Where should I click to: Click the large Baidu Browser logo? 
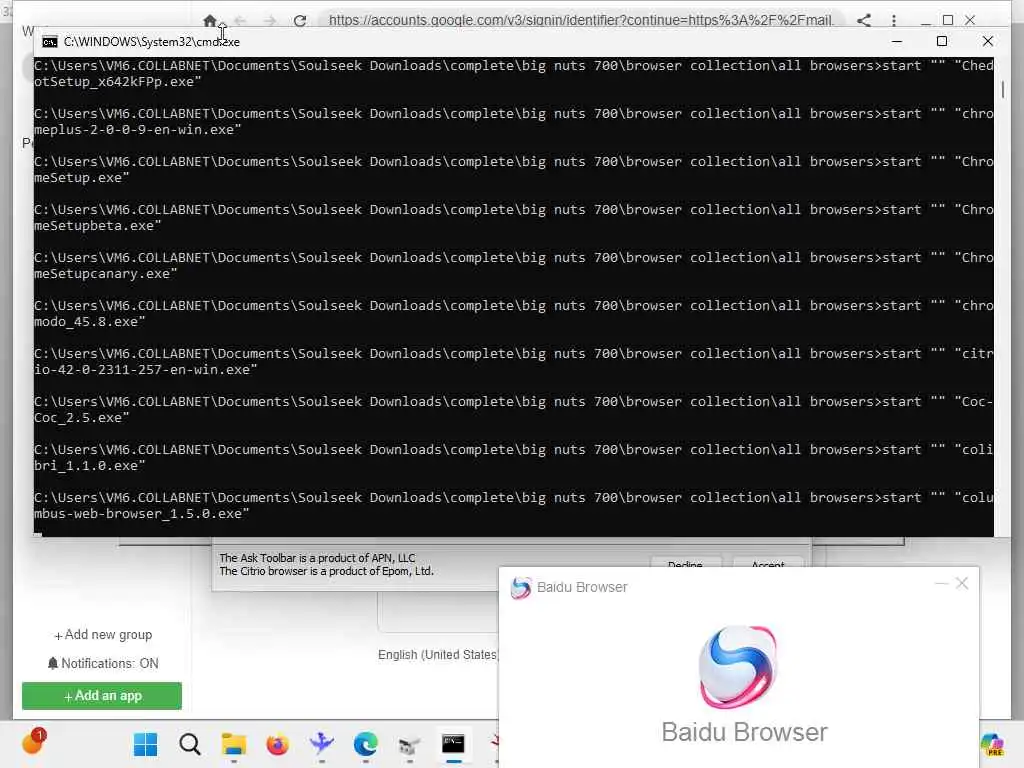[x=738, y=667]
